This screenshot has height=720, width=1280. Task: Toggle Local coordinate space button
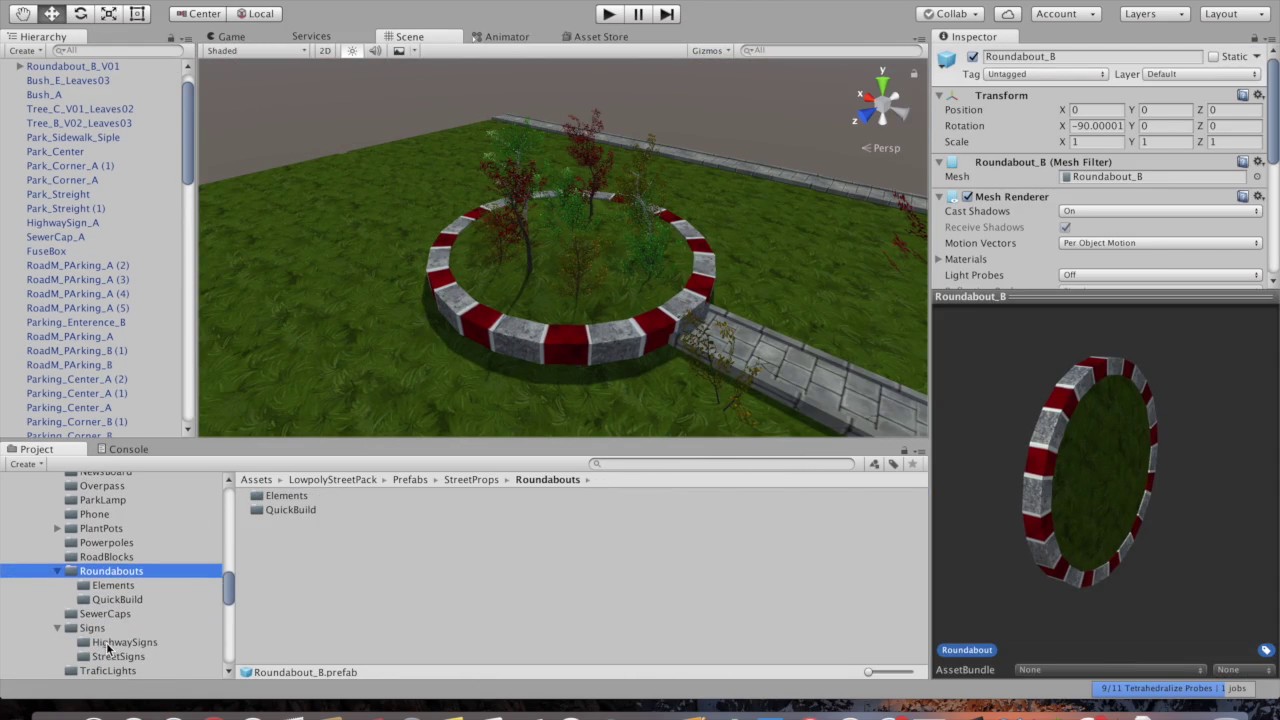coord(253,14)
